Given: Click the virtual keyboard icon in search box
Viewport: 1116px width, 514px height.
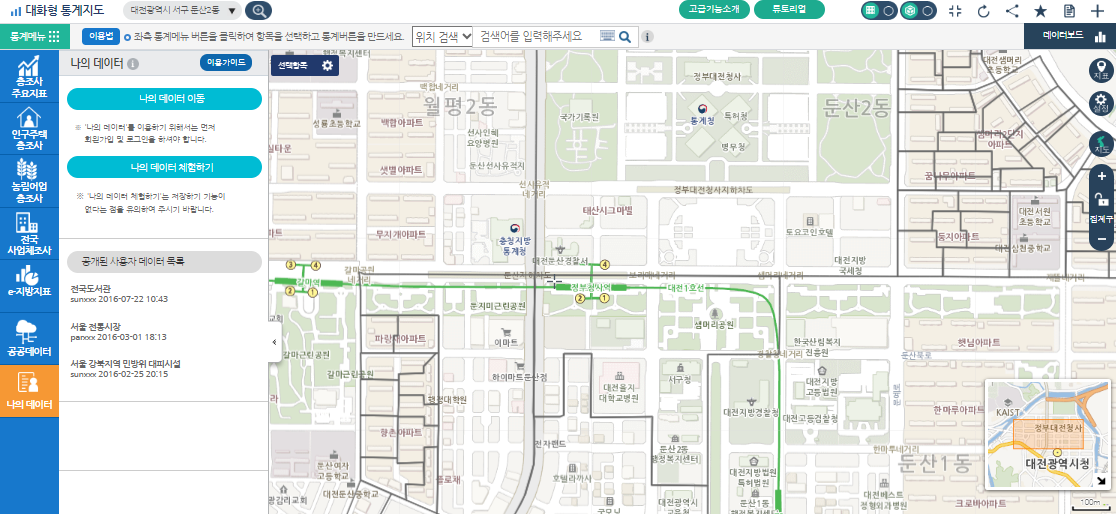Looking at the screenshot, I should click(607, 36).
